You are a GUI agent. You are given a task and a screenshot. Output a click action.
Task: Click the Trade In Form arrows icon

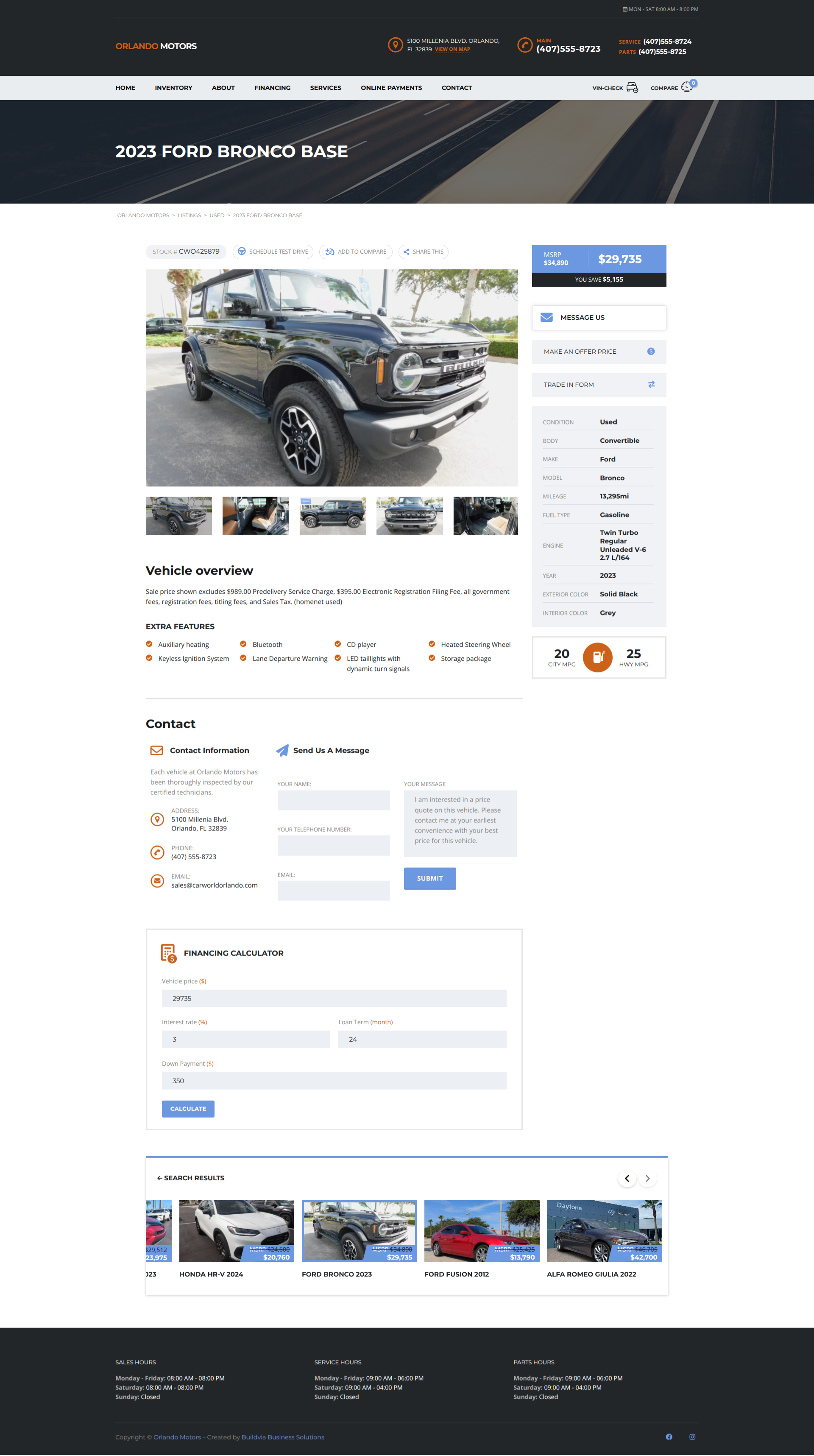651,384
